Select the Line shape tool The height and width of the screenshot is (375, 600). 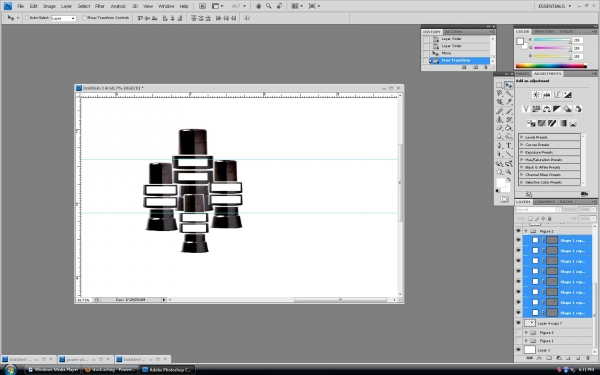[509, 154]
